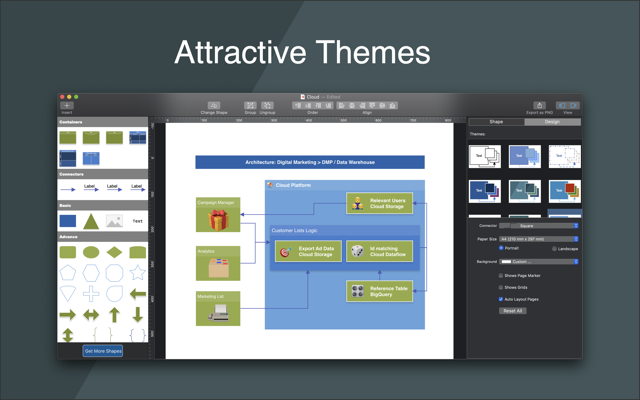
Task: Select the hexagon outline shape
Action: pyautogui.click(x=91, y=273)
